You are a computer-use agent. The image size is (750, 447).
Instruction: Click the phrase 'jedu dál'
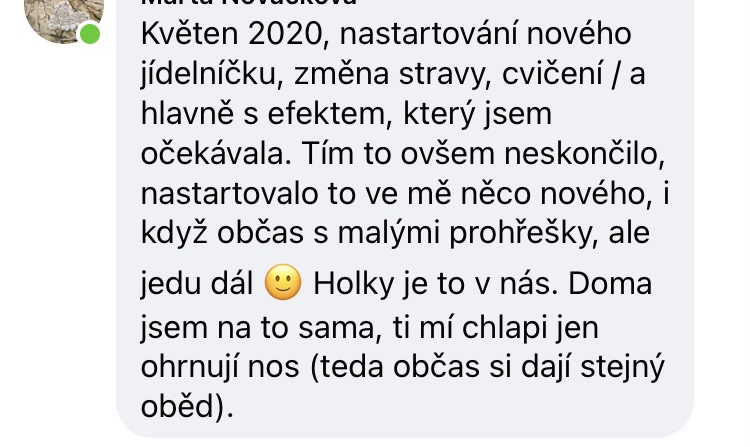(197, 283)
